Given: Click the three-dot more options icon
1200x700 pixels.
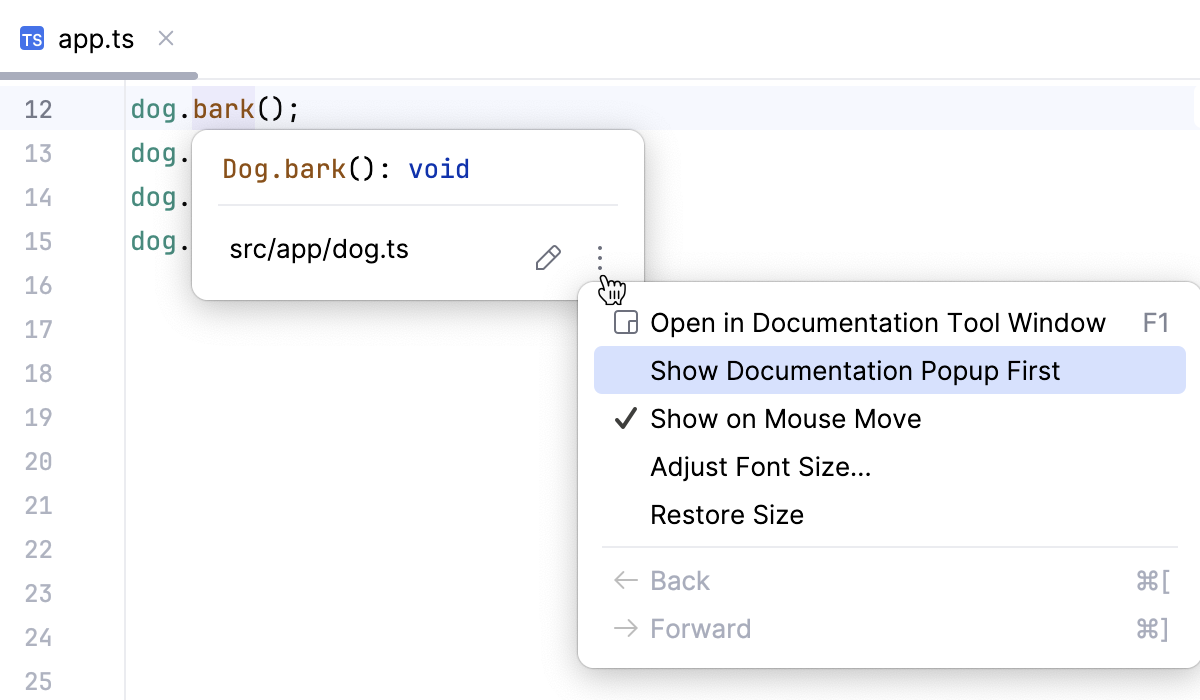Looking at the screenshot, I should point(600,258).
